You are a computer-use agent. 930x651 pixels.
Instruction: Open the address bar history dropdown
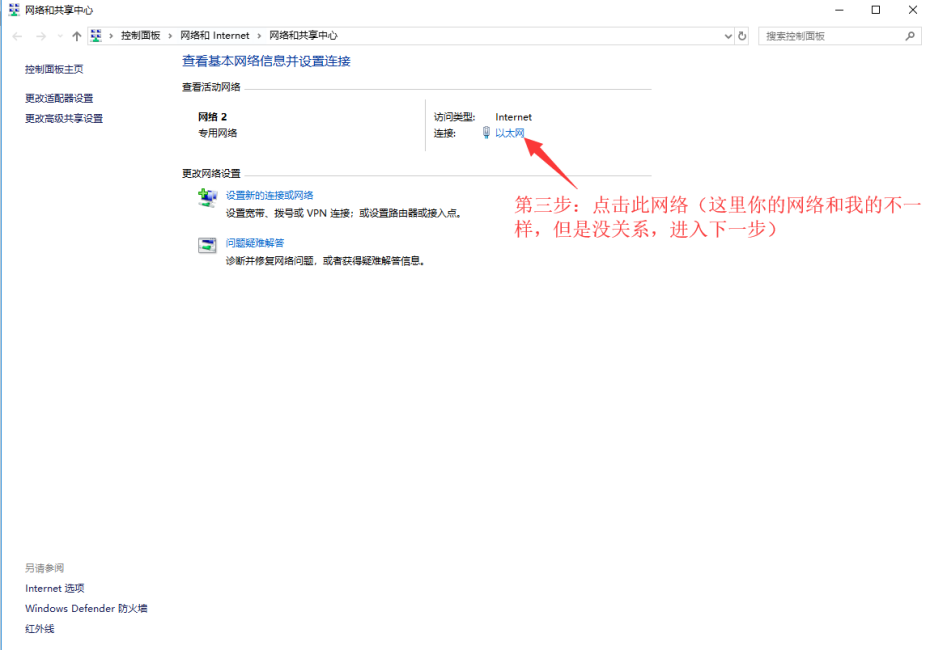click(x=727, y=35)
